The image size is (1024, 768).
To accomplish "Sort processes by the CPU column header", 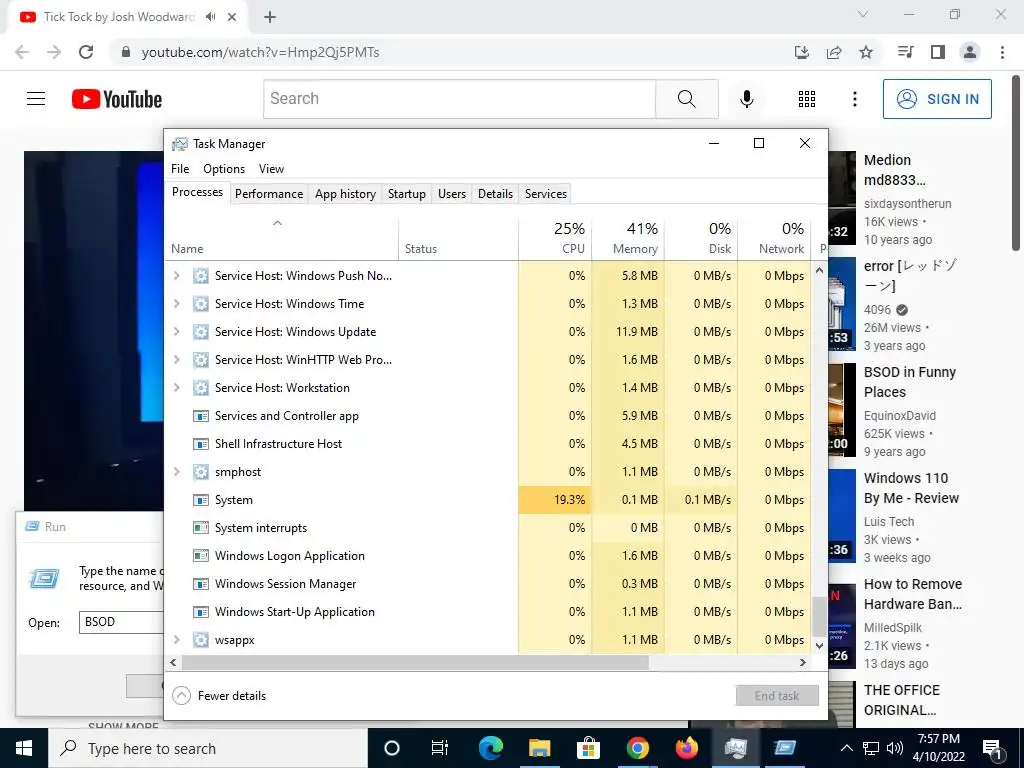I will point(555,238).
